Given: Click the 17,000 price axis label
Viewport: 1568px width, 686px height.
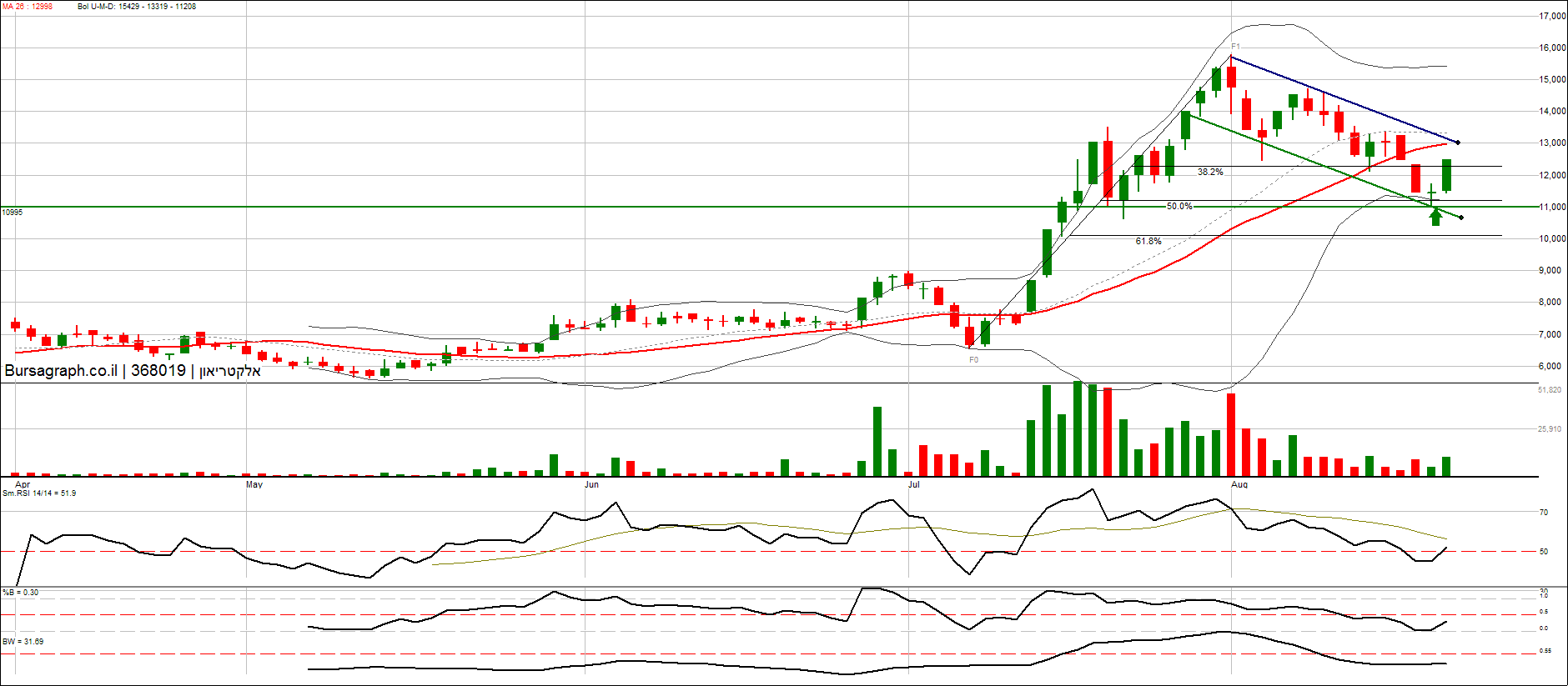Looking at the screenshot, I should pos(1552,16).
